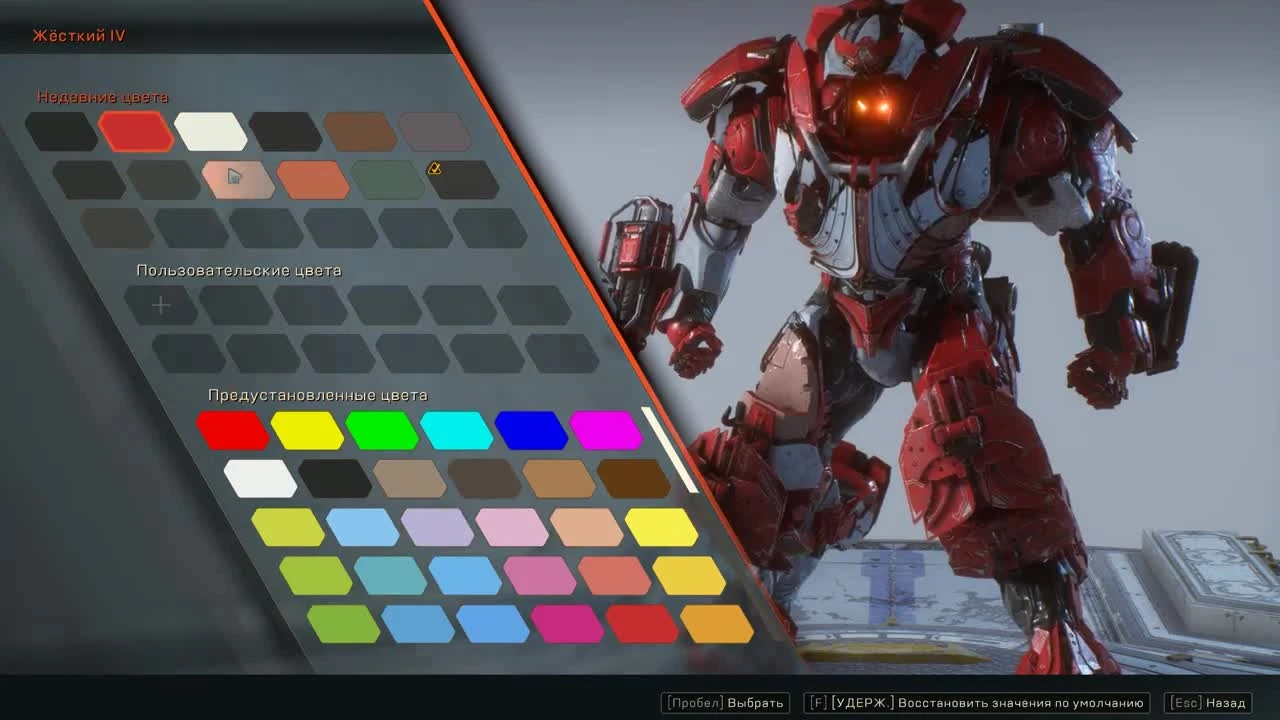
Task: Select the brown swatch in recent colors
Action: pyautogui.click(x=360, y=131)
